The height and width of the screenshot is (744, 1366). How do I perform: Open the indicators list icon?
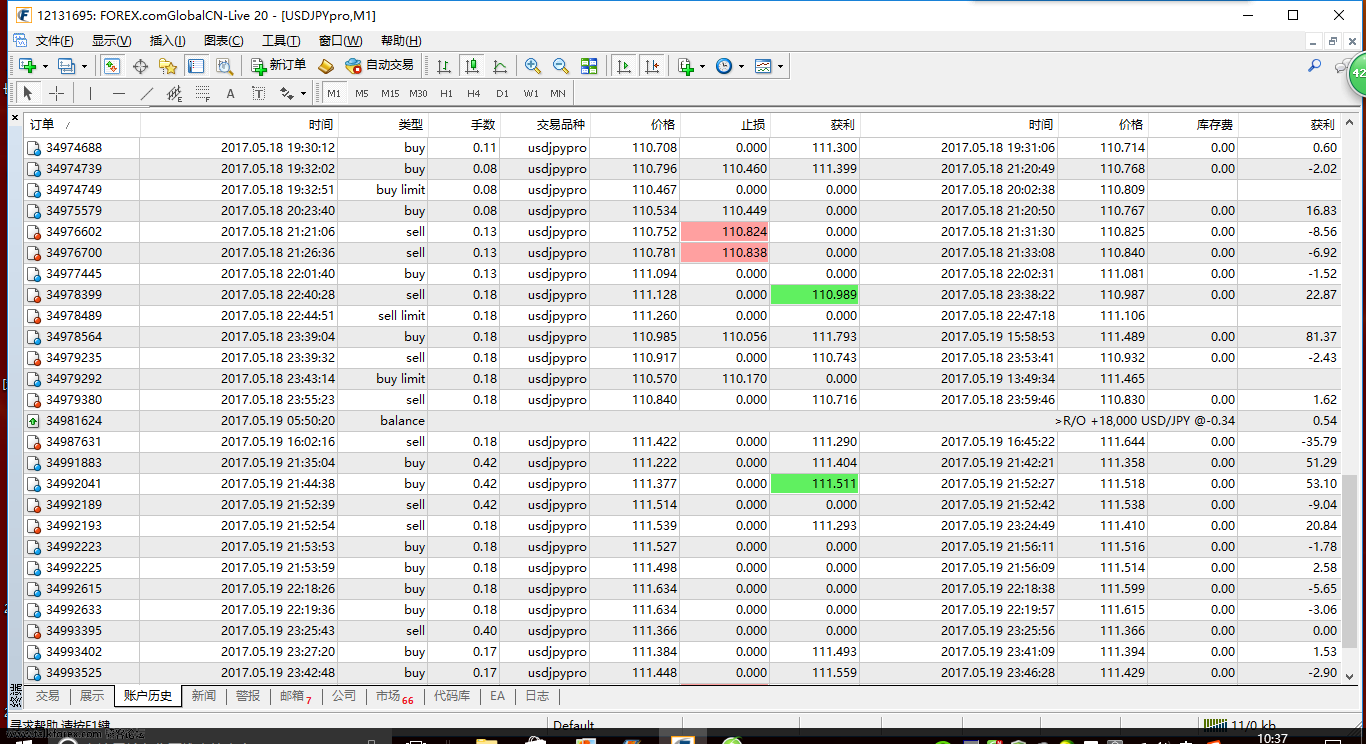pyautogui.click(x=686, y=66)
